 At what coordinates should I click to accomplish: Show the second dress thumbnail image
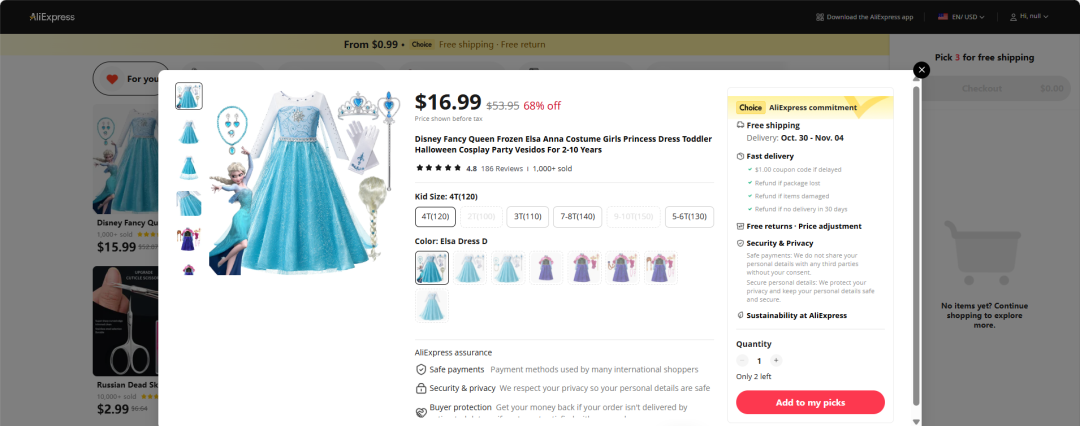[189, 132]
